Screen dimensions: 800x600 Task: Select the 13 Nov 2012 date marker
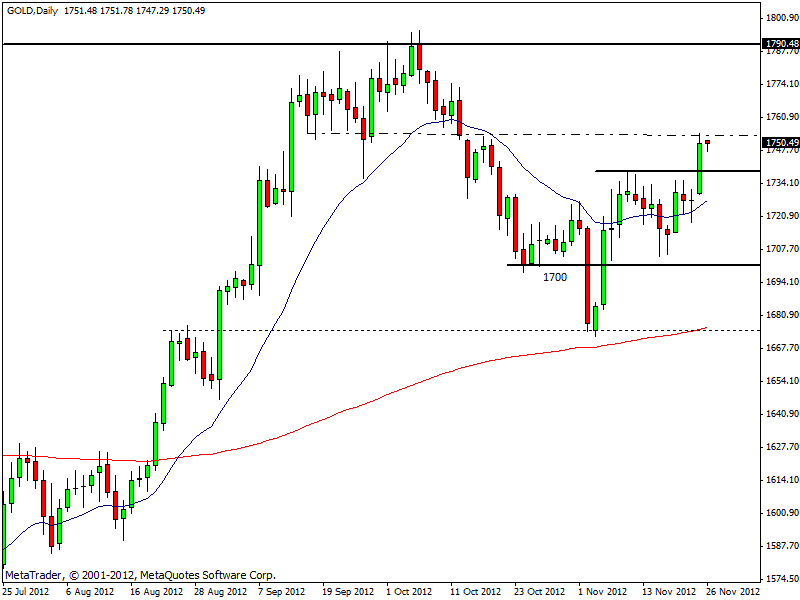[x=669, y=591]
